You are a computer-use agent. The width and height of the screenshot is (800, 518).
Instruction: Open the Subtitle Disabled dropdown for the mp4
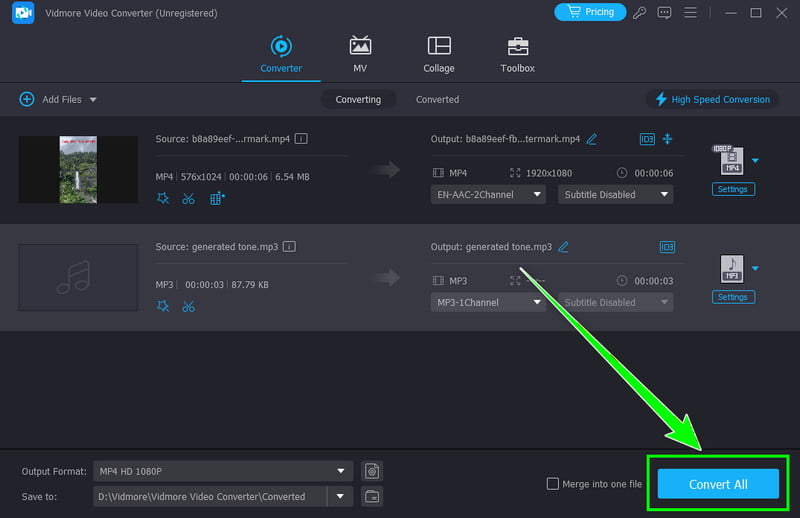(x=615, y=195)
